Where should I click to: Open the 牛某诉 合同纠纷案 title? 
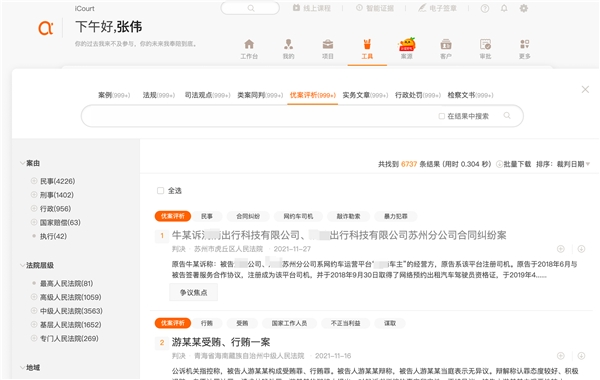339,235
